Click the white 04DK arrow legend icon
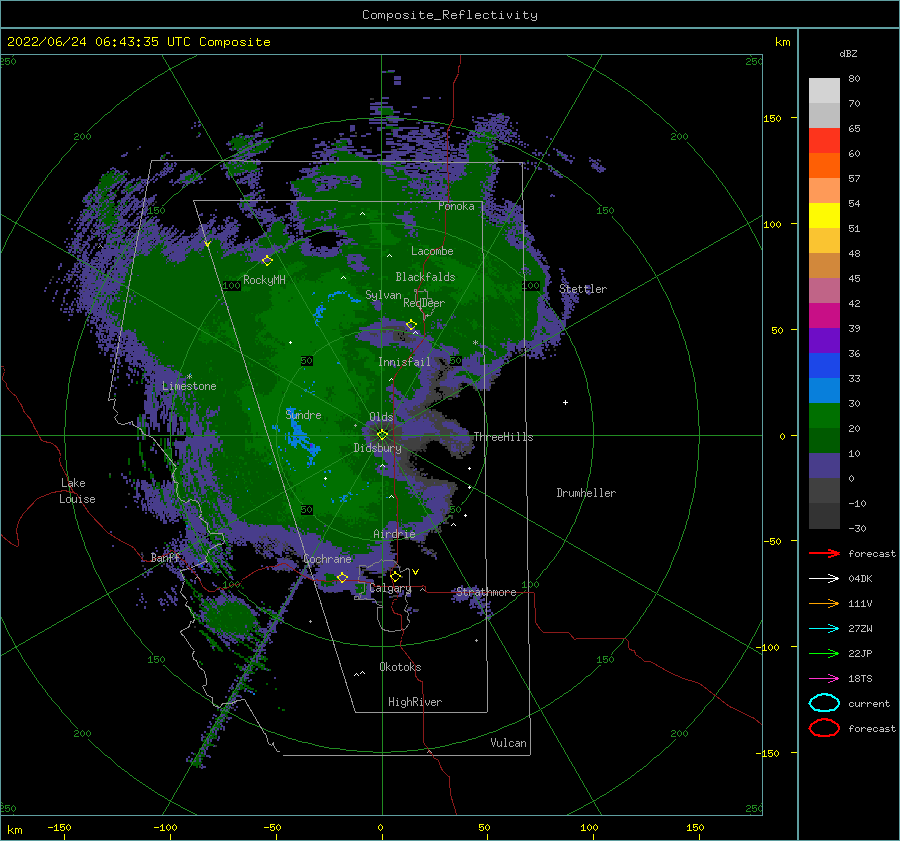The width and height of the screenshot is (900, 841). 824,578
